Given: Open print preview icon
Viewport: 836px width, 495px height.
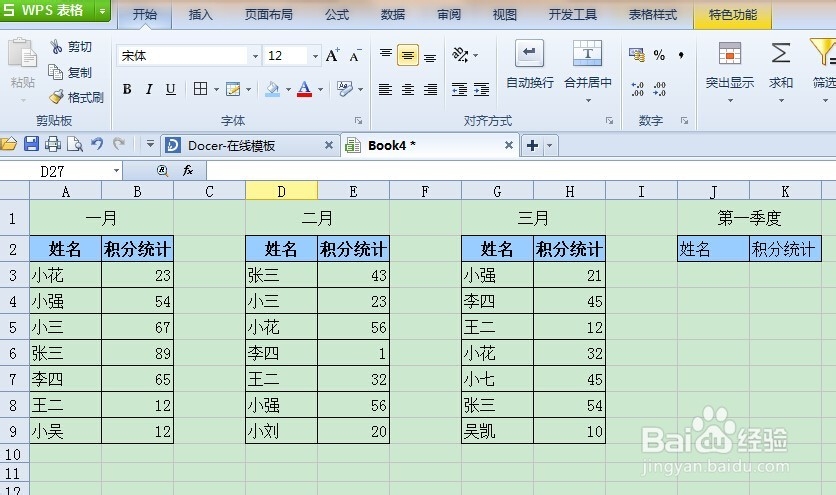Looking at the screenshot, I should (x=75, y=144).
